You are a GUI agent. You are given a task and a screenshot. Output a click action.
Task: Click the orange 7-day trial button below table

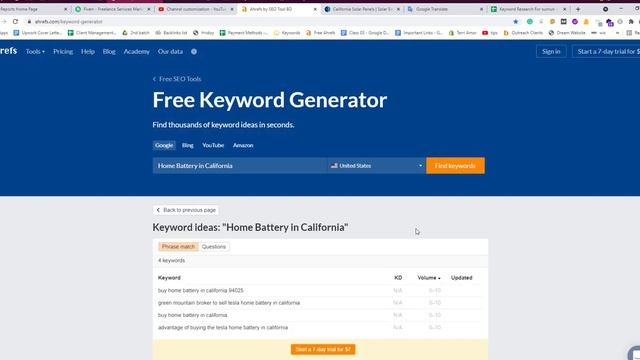coord(323,349)
